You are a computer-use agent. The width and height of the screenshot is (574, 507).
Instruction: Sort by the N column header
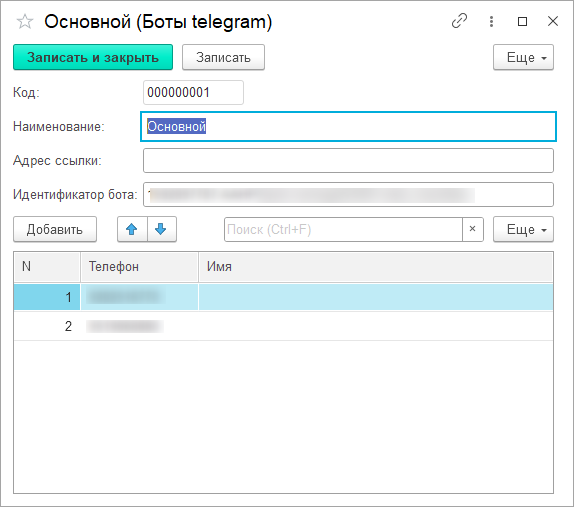click(47, 266)
